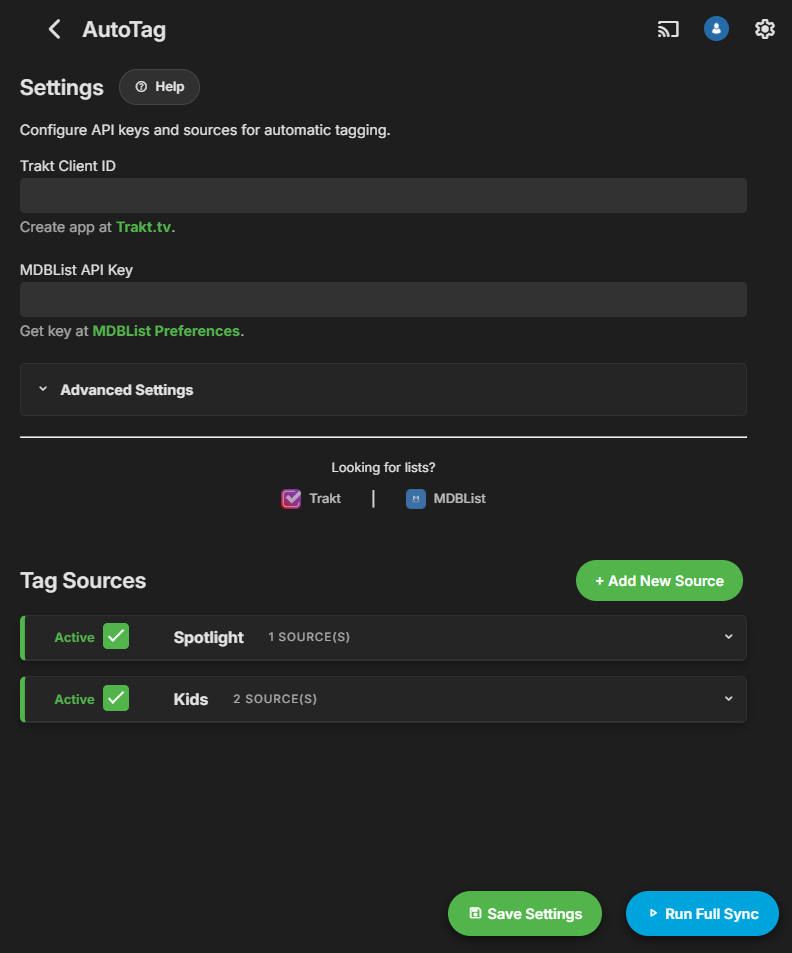Open the settings gear icon

pyautogui.click(x=765, y=29)
